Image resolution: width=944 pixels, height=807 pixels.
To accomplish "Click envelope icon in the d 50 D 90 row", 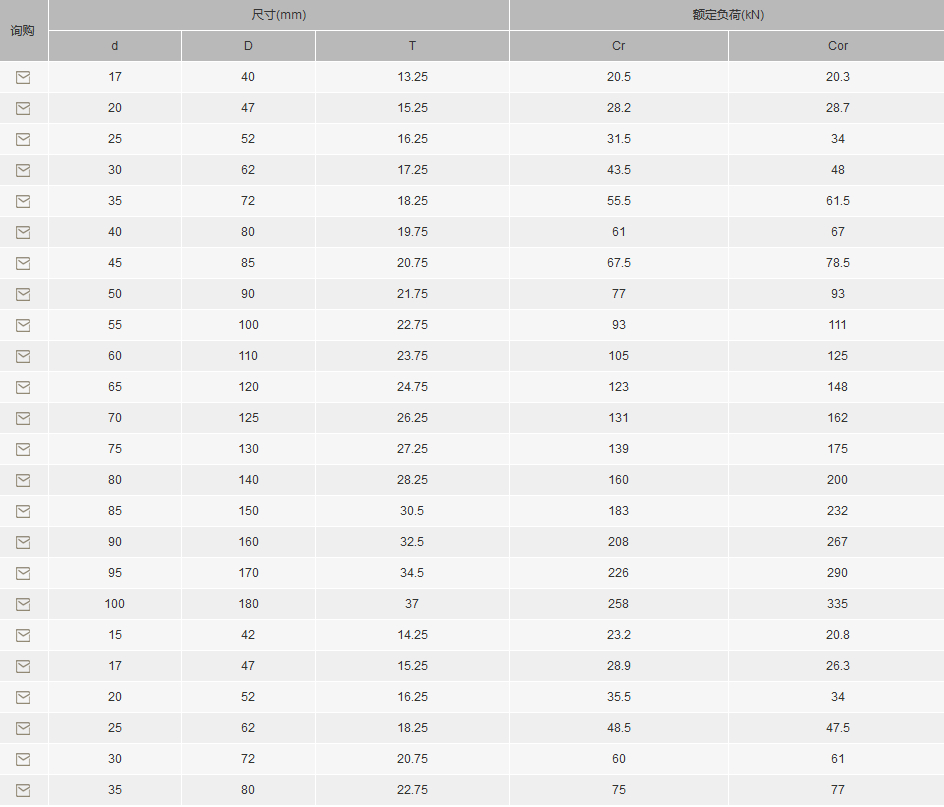I will click(23, 294).
